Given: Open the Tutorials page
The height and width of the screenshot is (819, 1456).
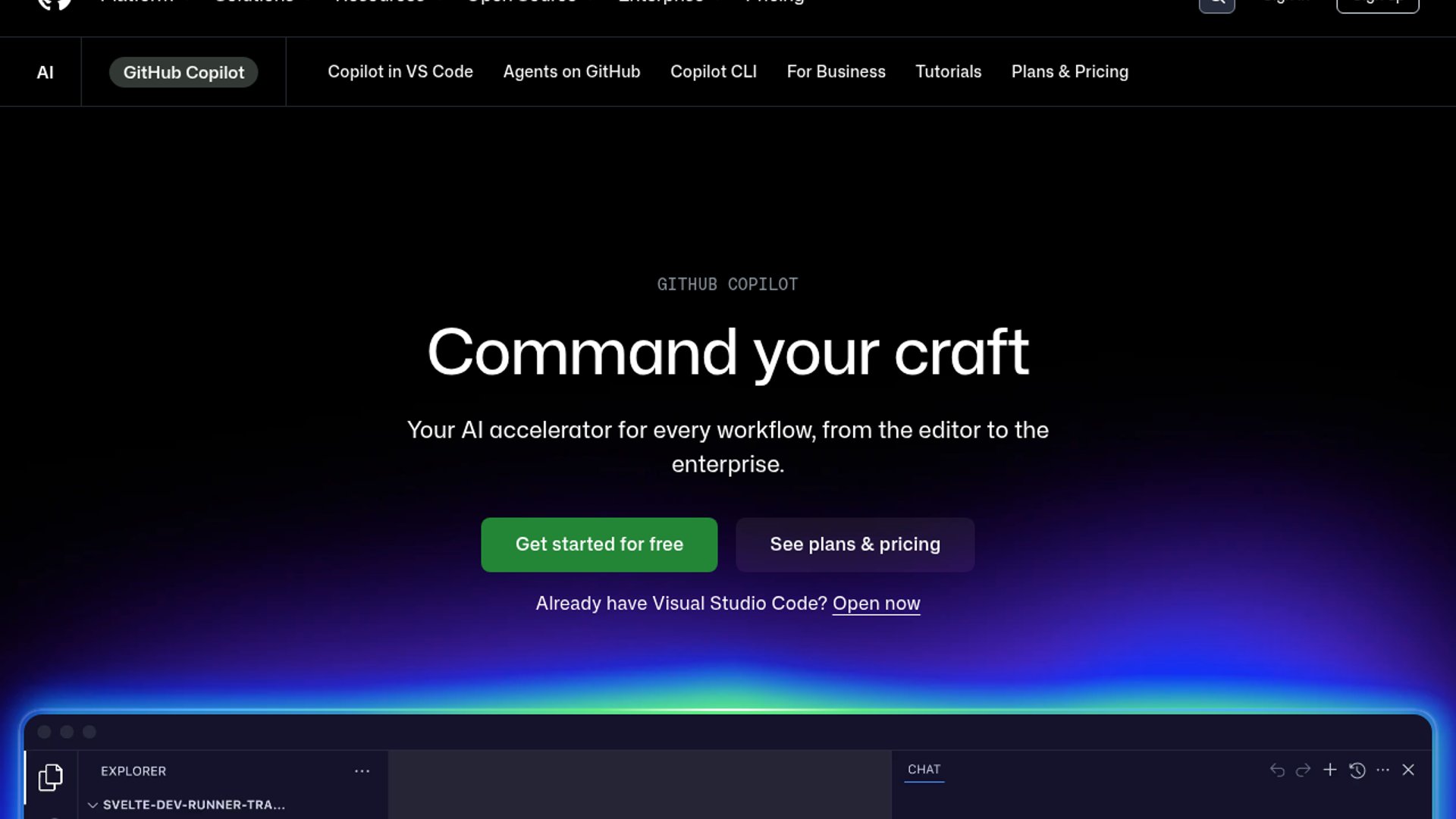Looking at the screenshot, I should coord(948,71).
